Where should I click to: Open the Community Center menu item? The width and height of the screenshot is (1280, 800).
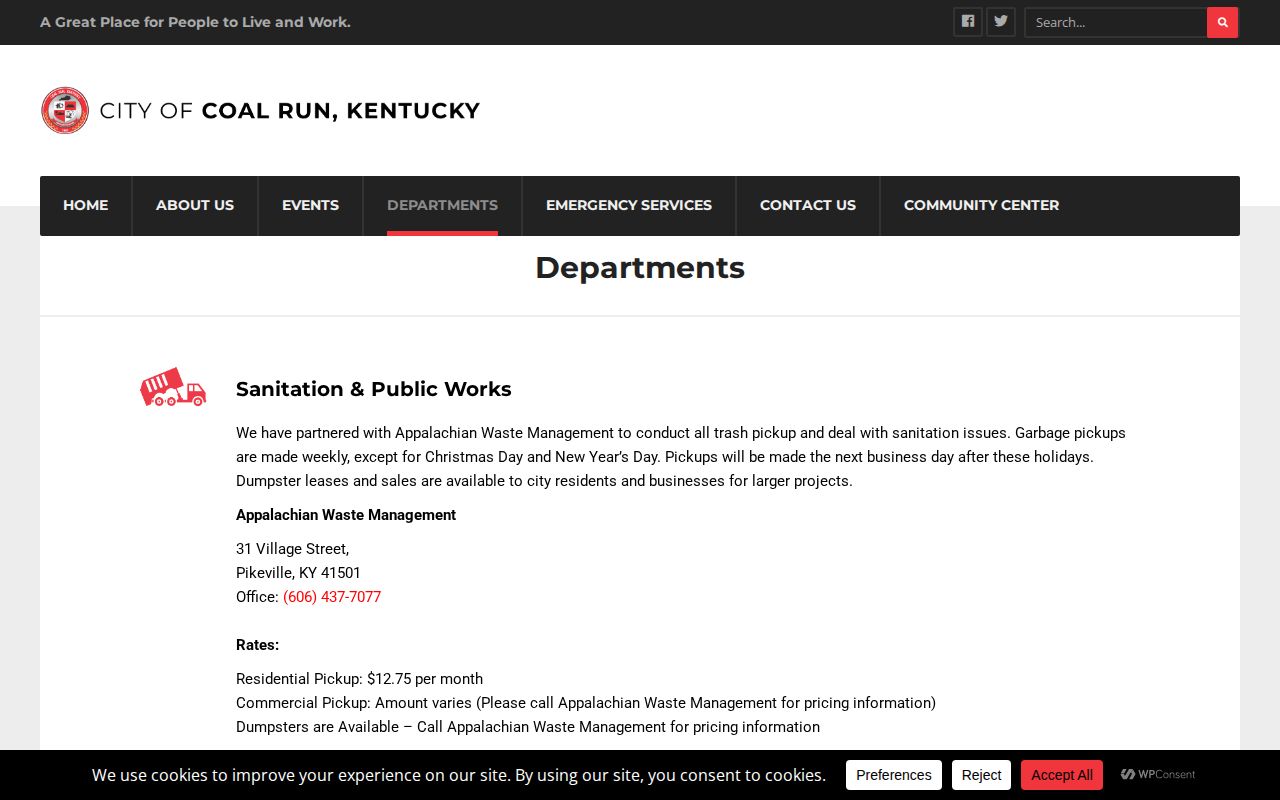coord(981,205)
